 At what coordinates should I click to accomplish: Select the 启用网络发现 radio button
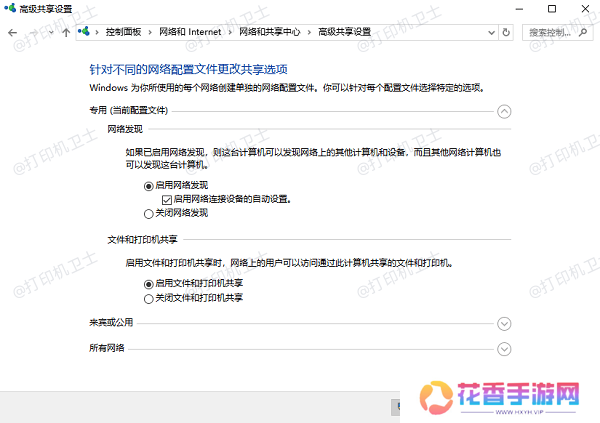pos(149,186)
